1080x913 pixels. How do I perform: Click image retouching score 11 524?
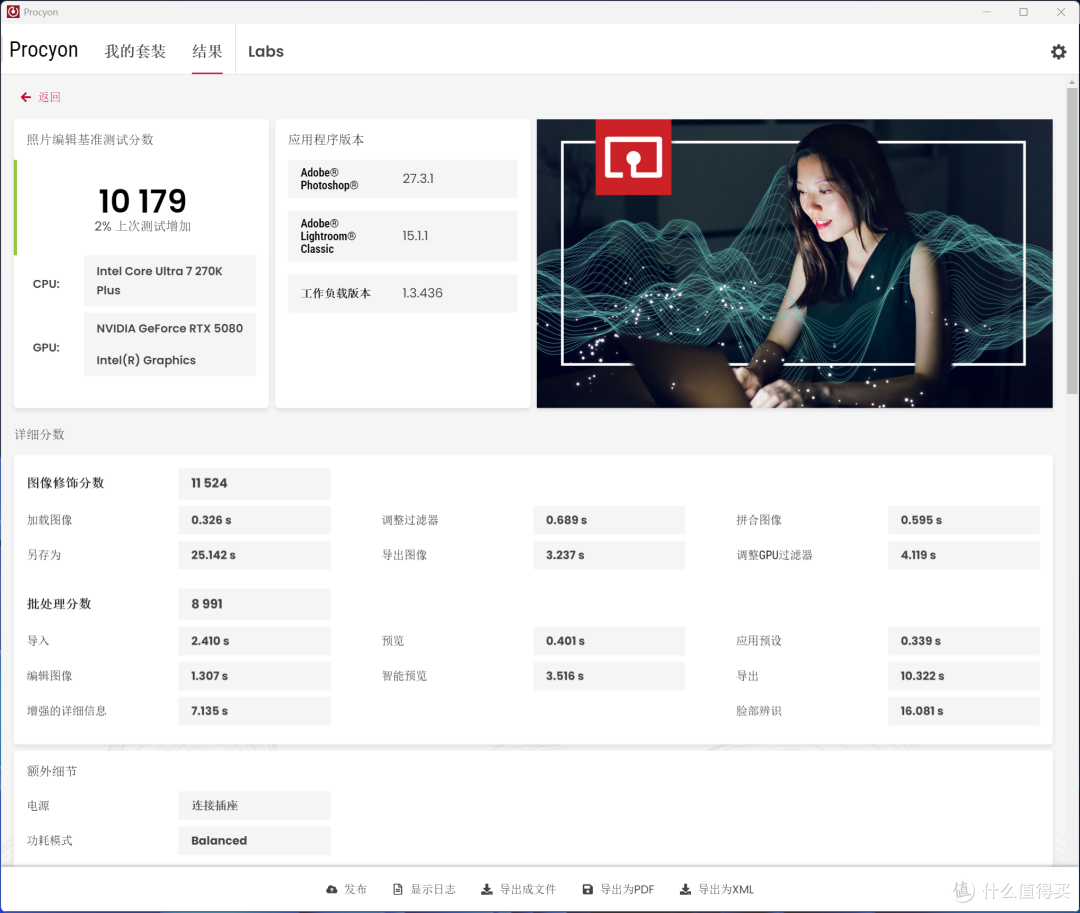[x=254, y=483]
